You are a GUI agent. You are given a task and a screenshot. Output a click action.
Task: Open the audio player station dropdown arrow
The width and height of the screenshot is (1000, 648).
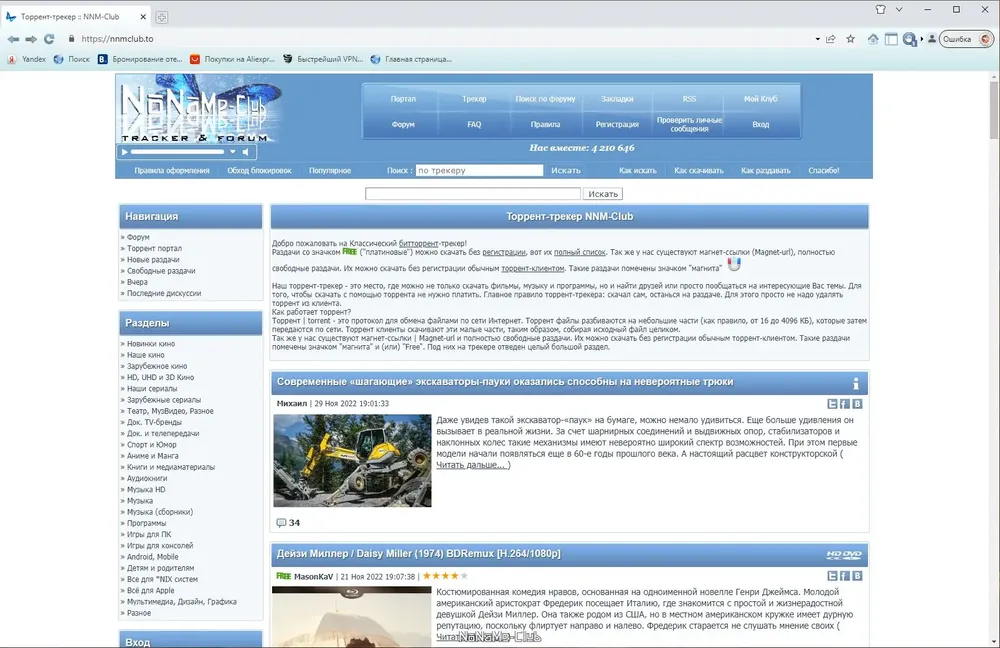(233, 152)
